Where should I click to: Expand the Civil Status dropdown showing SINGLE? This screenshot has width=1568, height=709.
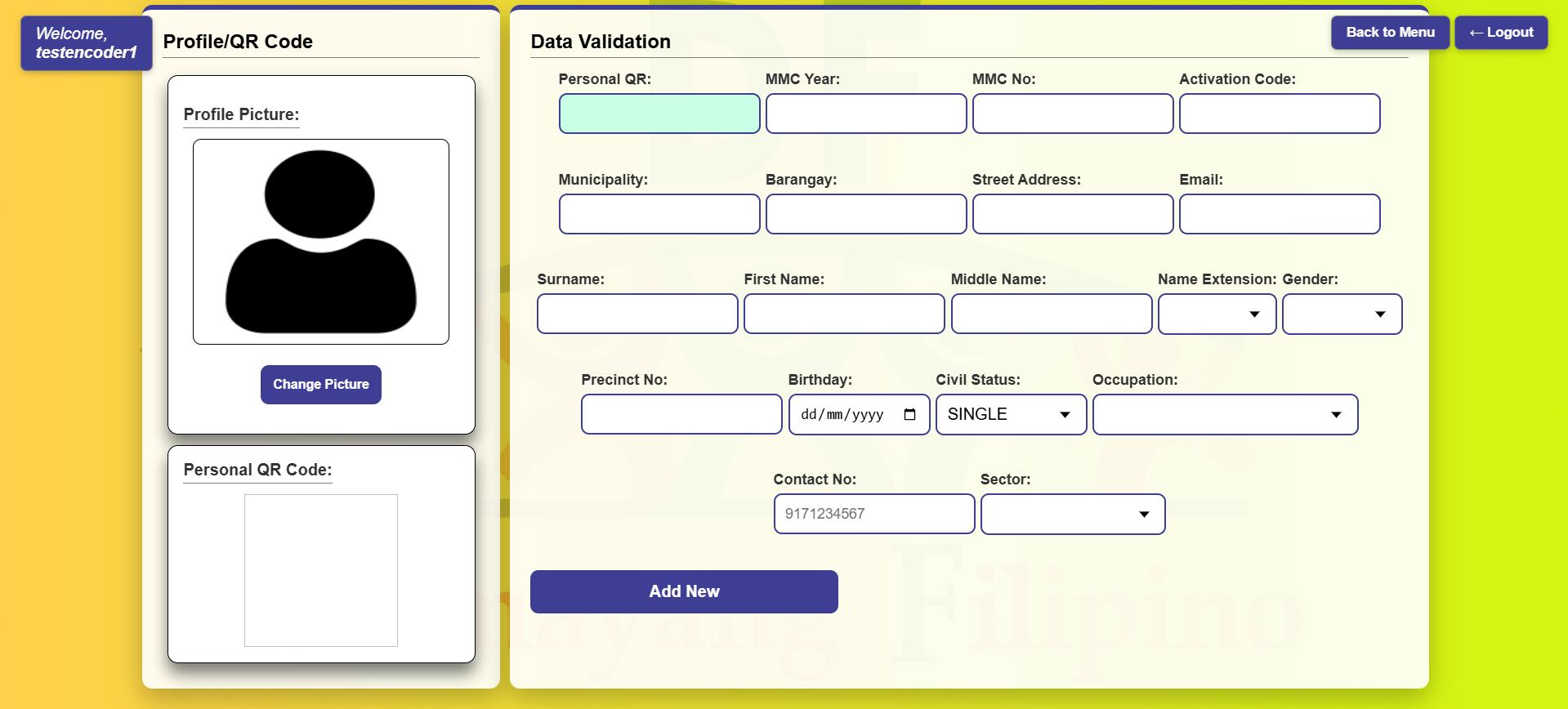point(1011,415)
